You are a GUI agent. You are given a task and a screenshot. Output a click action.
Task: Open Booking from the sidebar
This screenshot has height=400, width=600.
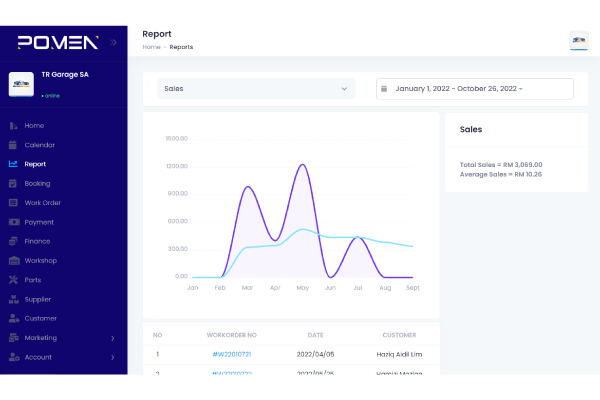pyautogui.click(x=38, y=184)
